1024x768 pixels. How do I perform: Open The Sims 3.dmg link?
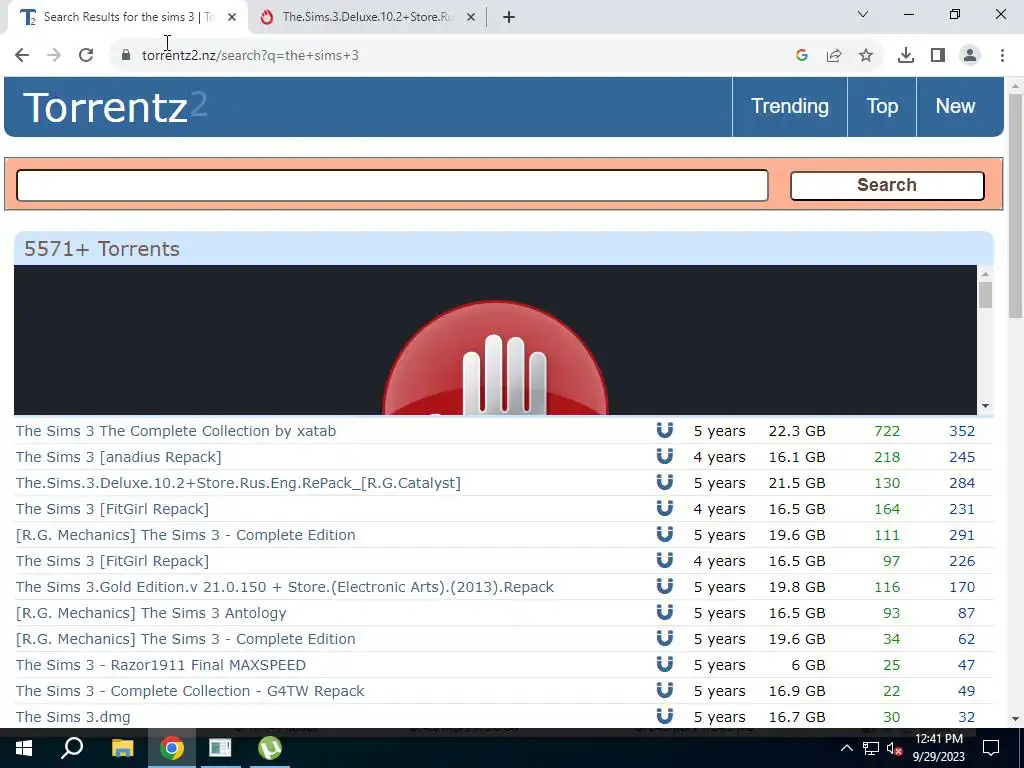tap(73, 717)
